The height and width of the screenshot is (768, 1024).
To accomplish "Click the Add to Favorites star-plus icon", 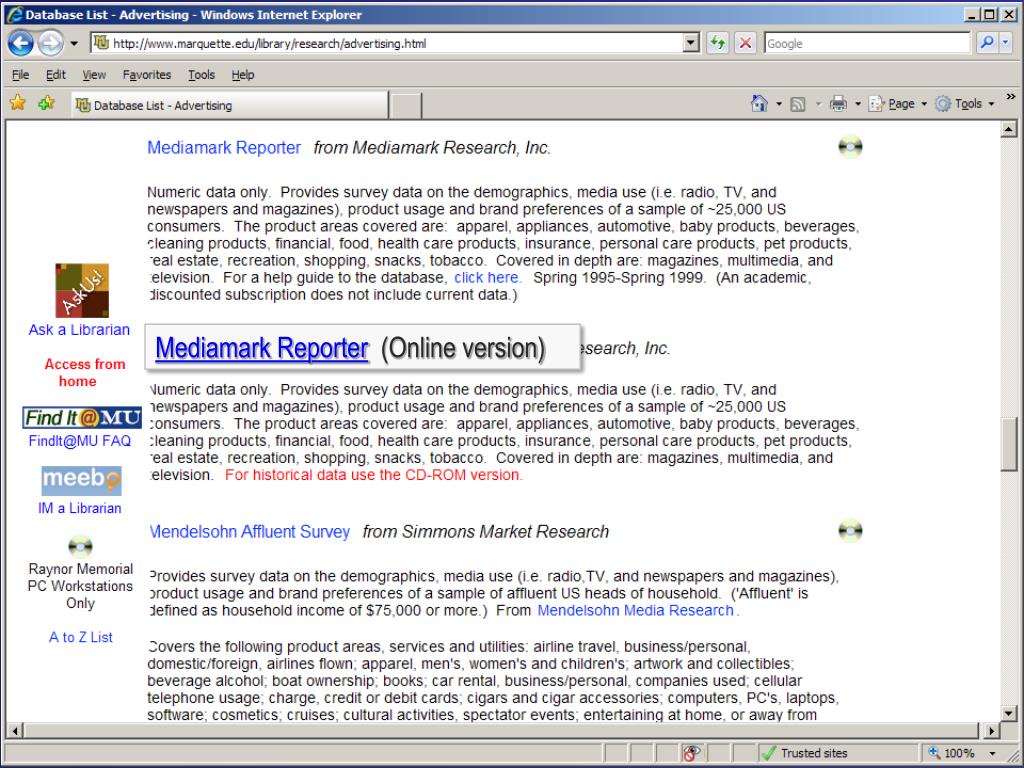I will pos(46,103).
